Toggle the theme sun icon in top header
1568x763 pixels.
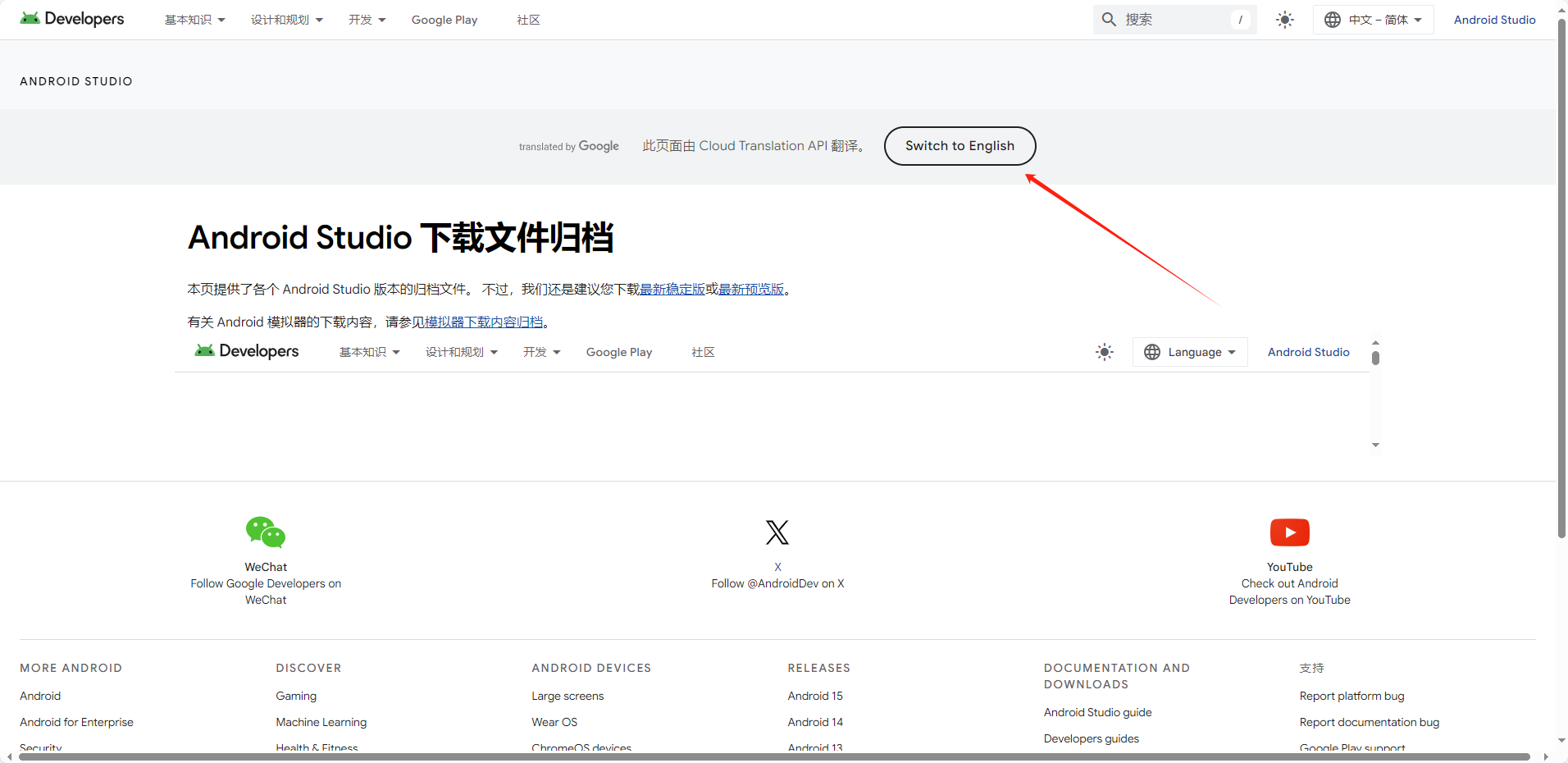(1285, 20)
